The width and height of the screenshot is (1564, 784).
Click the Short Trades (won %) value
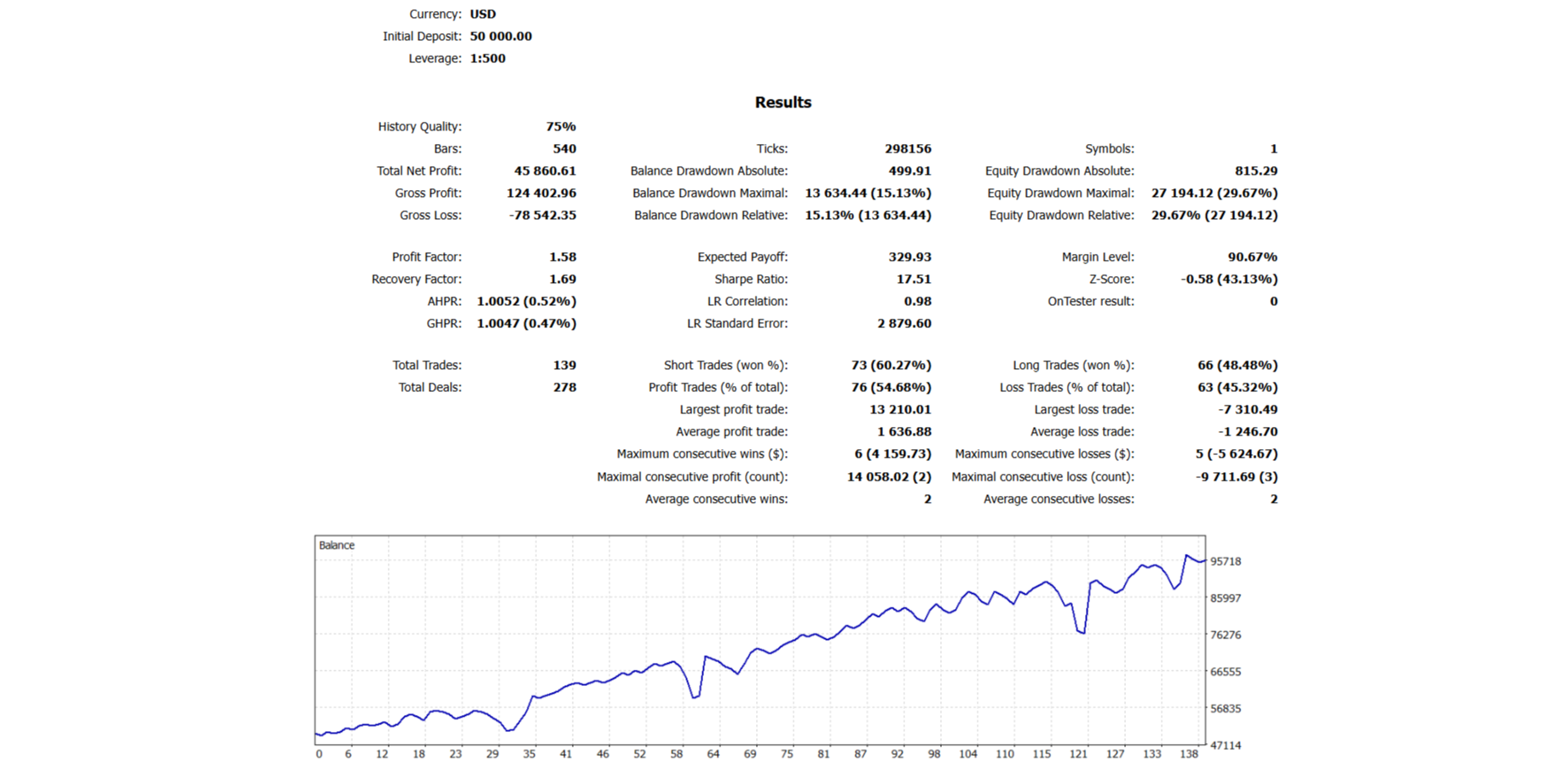pyautogui.click(x=891, y=366)
